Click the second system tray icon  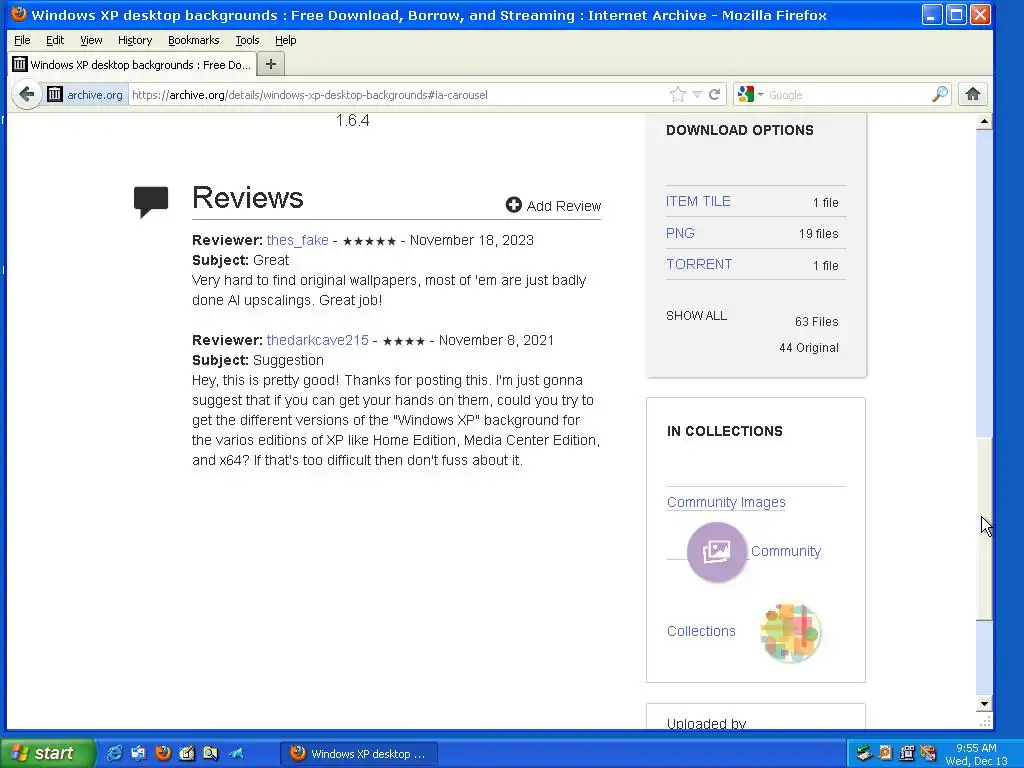(885, 754)
